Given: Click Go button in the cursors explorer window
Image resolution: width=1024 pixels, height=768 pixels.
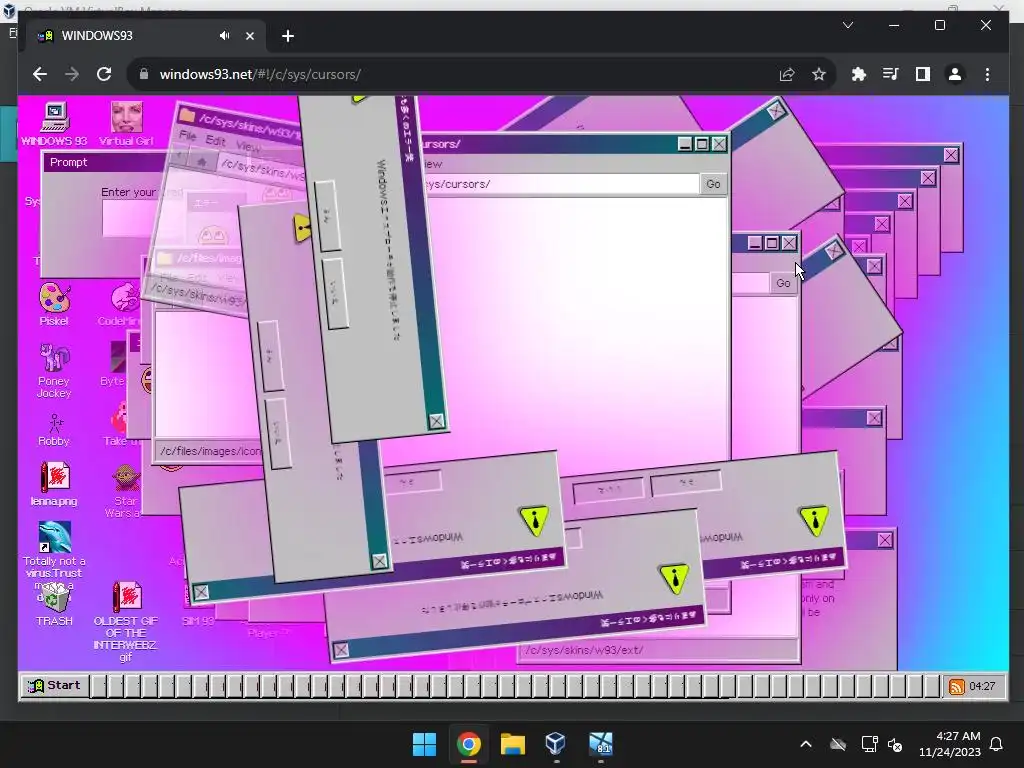Looking at the screenshot, I should coord(713,184).
